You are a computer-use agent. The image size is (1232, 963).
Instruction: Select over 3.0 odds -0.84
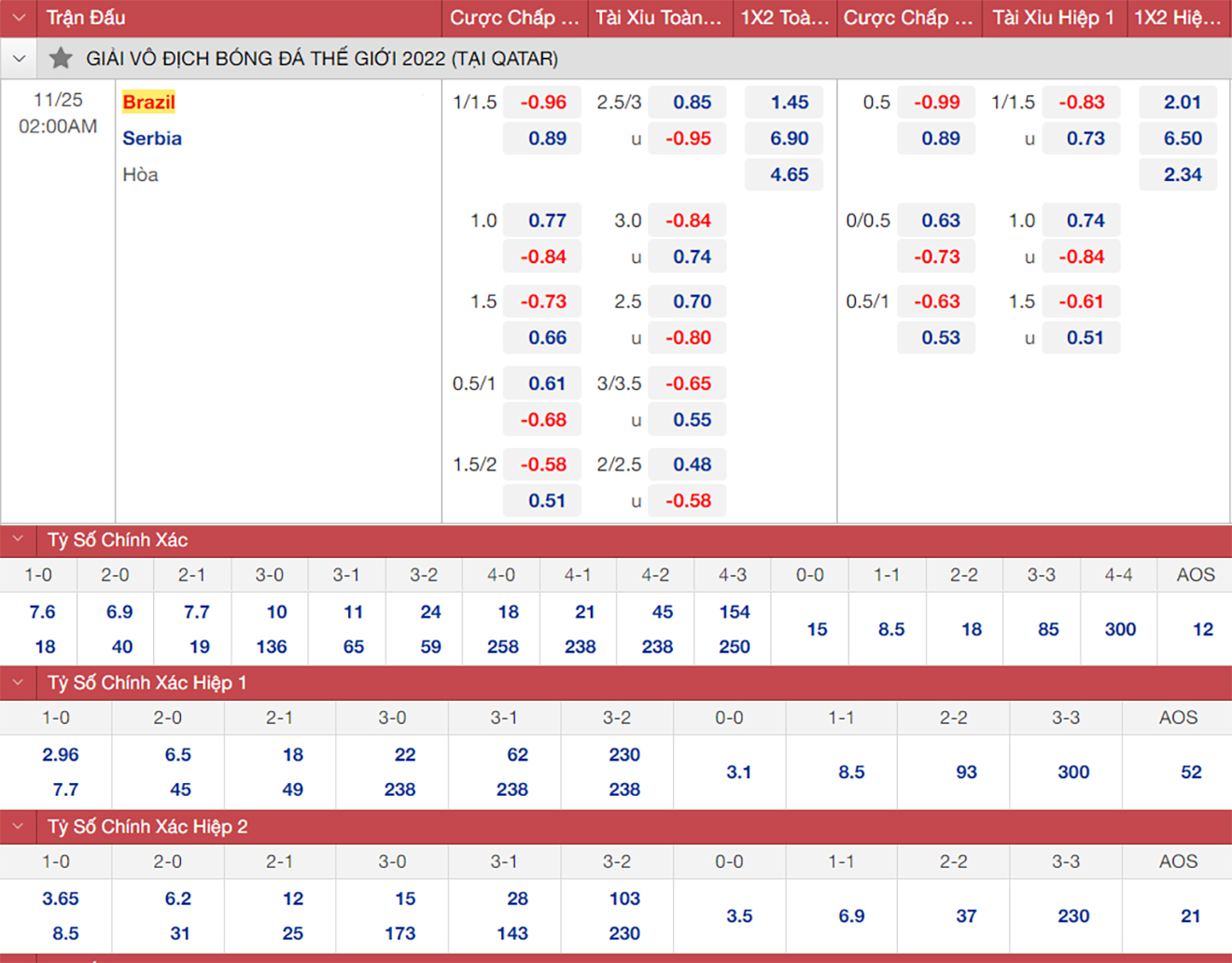tap(688, 220)
